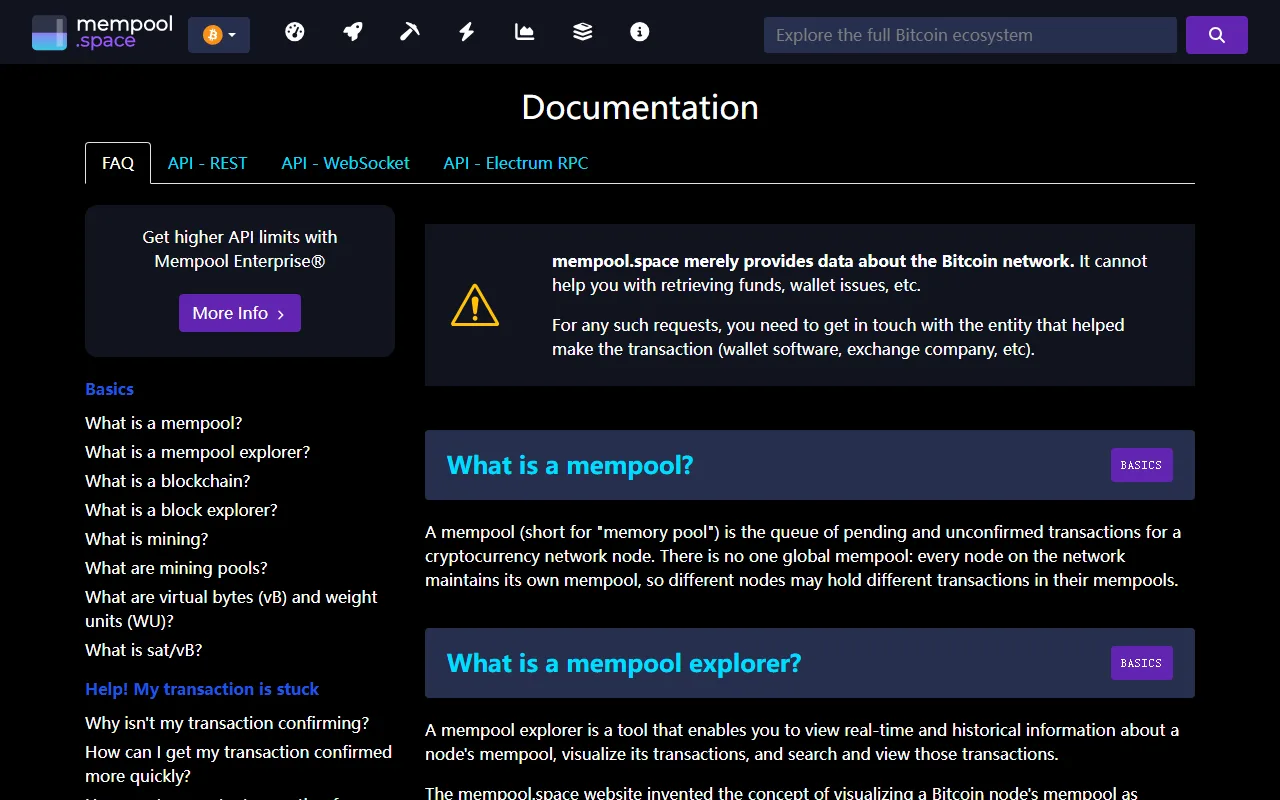Screen dimensions: 1280x800
Task: Open the Basics section link in sidebar
Action: [x=109, y=389]
